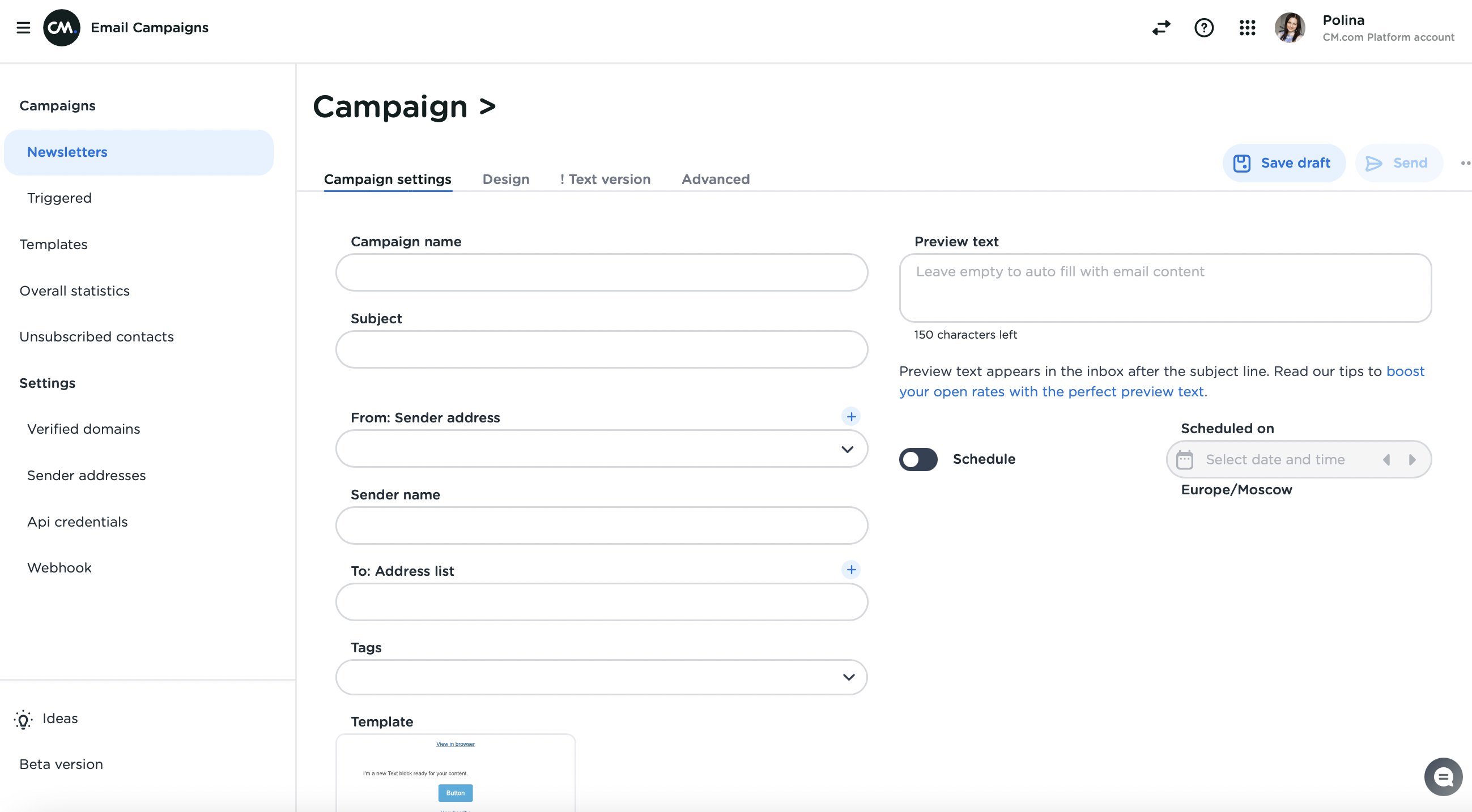Click inside the Subject field
The width and height of the screenshot is (1472, 812).
[x=601, y=349]
